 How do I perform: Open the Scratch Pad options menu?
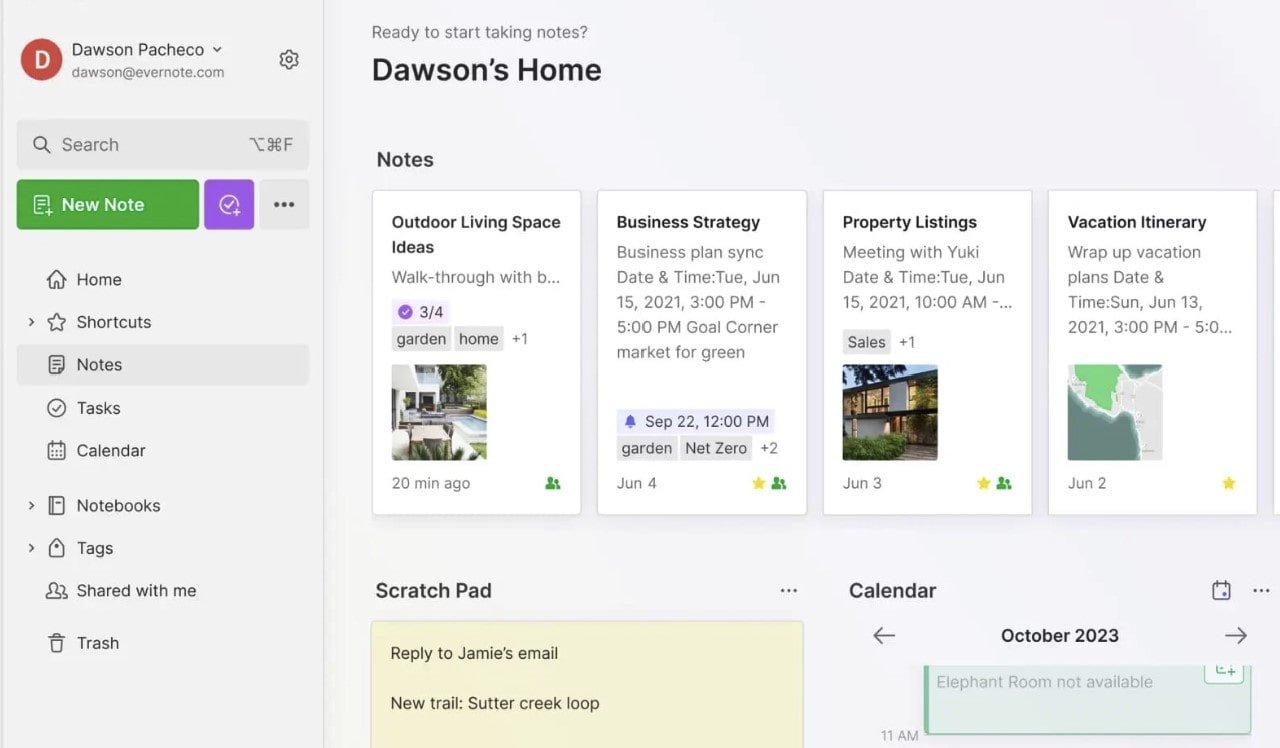point(789,590)
